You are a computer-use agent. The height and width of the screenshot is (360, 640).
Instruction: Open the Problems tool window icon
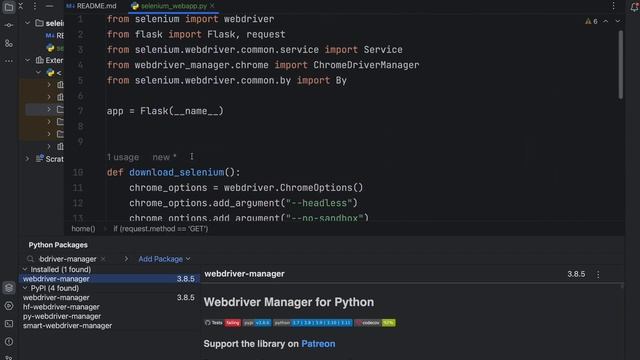click(9, 342)
